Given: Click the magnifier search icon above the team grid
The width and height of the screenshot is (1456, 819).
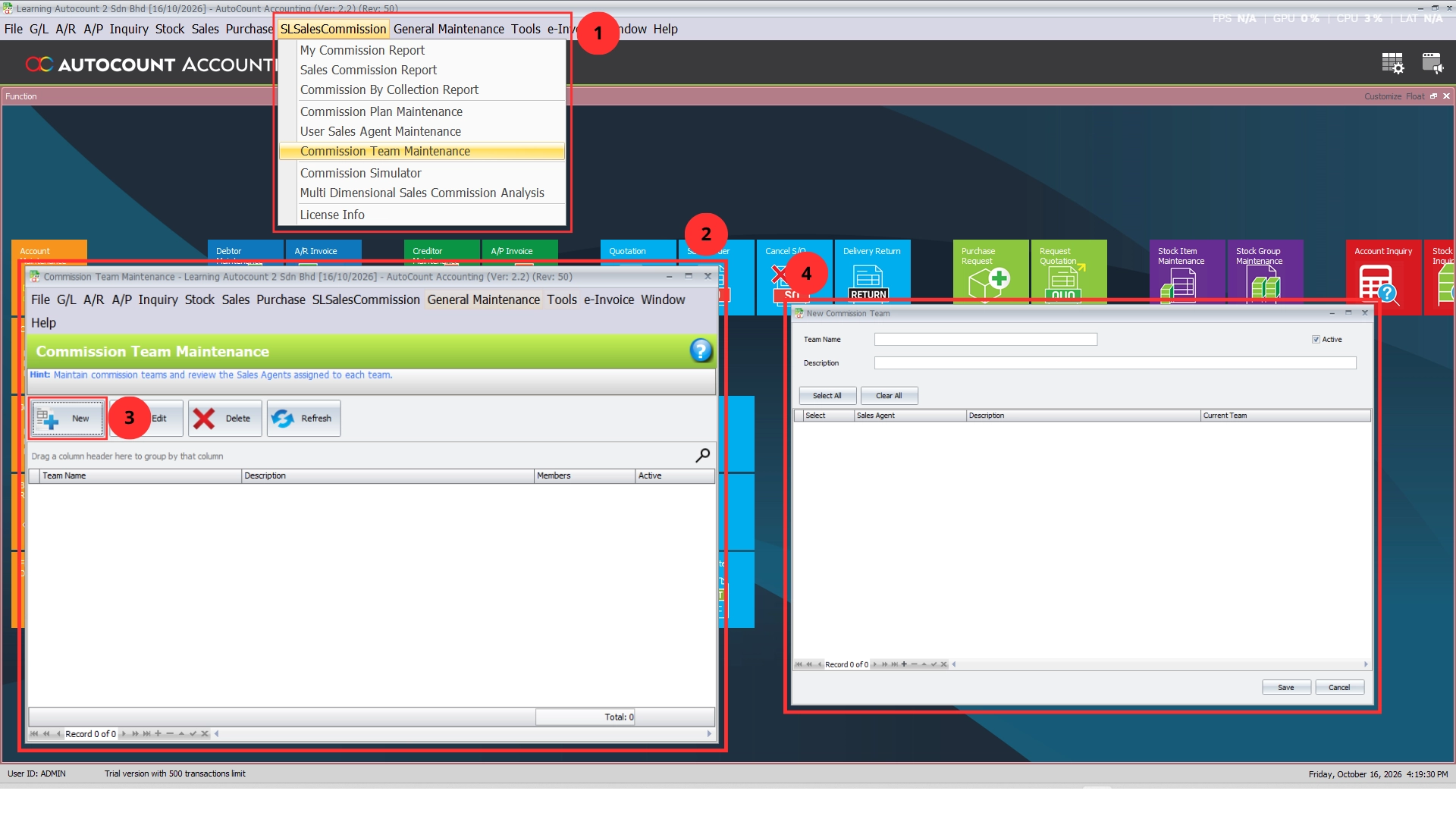Looking at the screenshot, I should click(x=703, y=455).
